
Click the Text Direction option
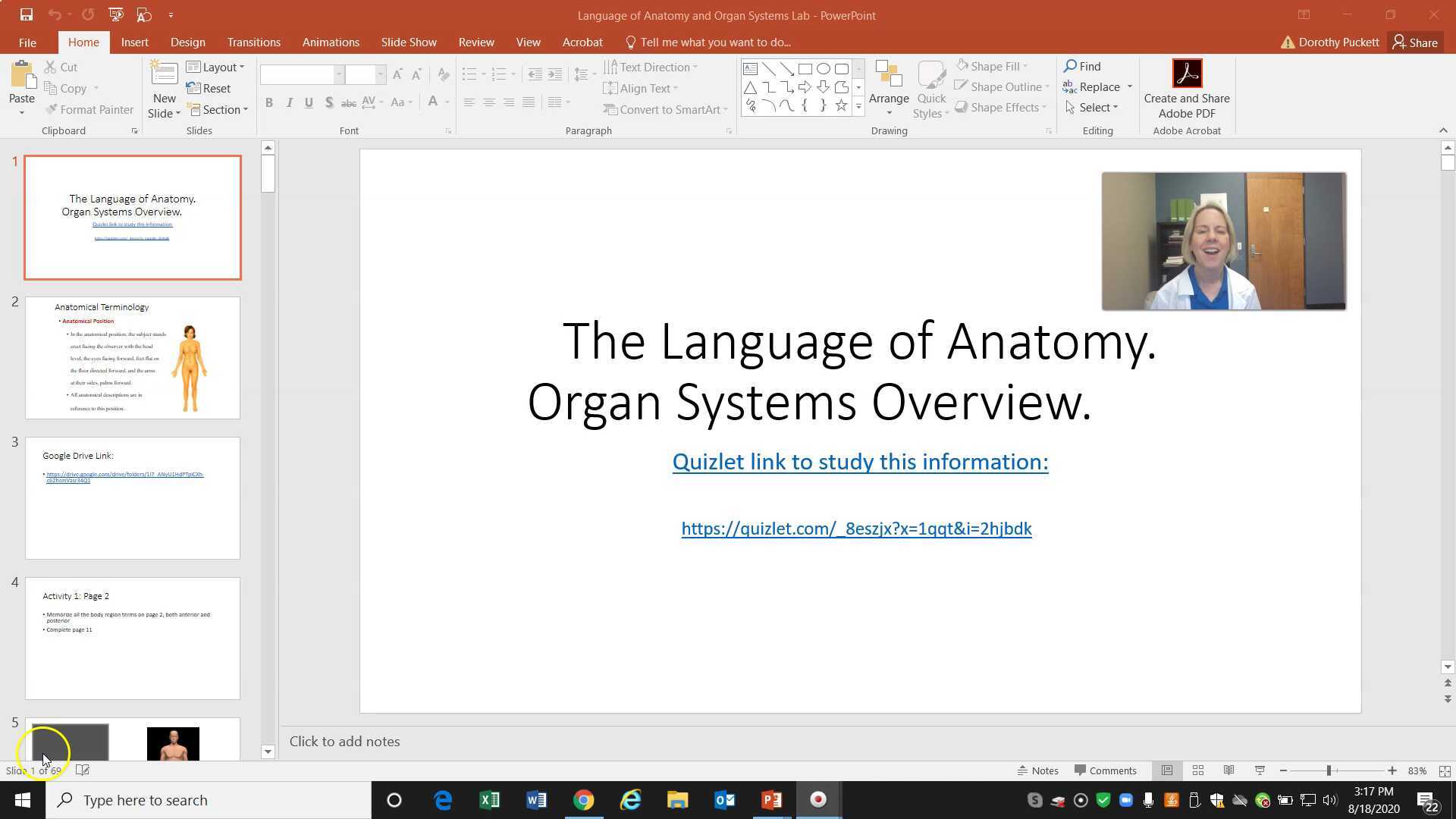pyautogui.click(x=651, y=67)
